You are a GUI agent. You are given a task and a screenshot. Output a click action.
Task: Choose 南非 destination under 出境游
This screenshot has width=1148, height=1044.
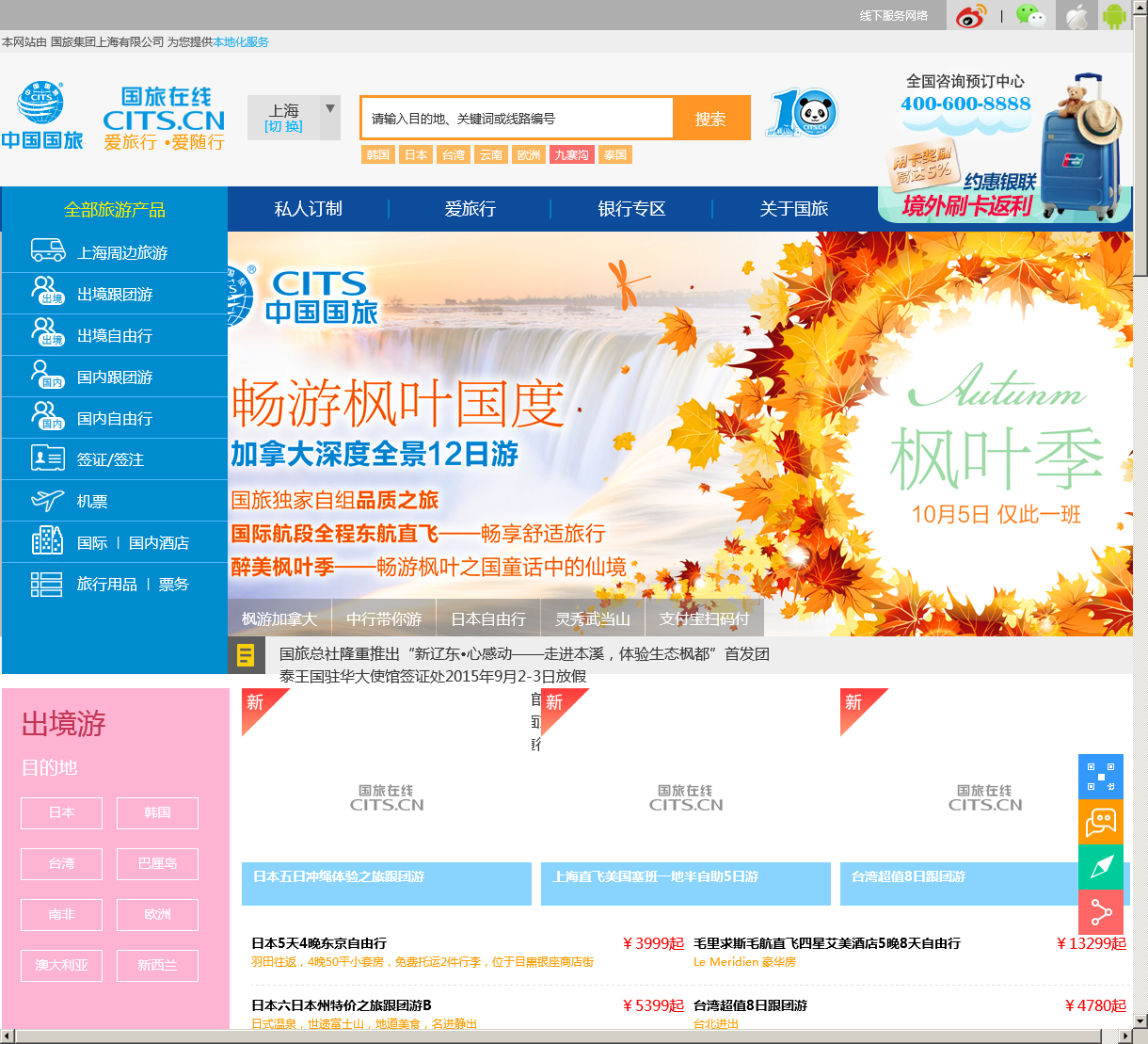pos(61,915)
